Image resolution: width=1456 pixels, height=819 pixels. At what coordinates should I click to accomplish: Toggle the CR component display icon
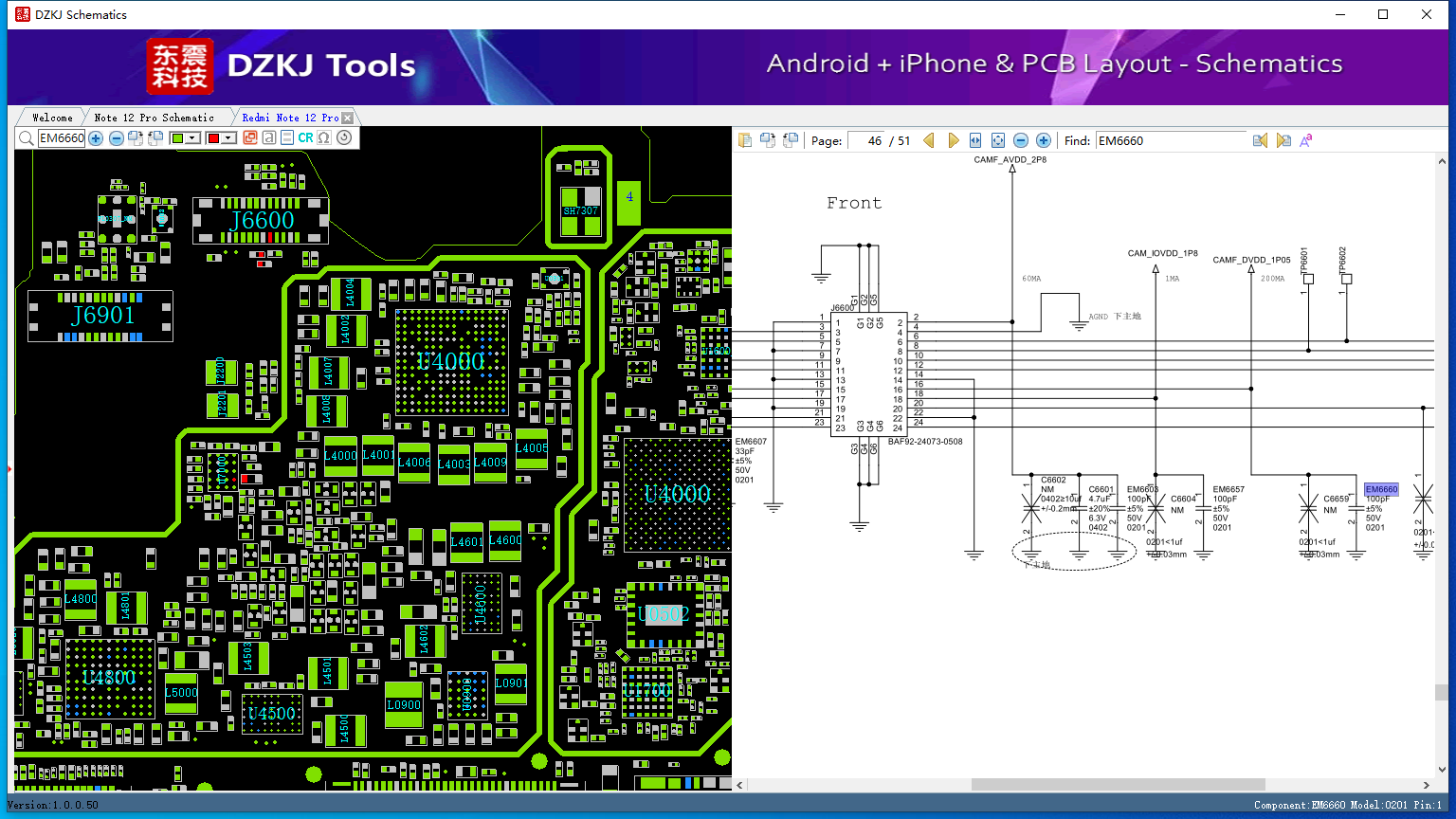pos(305,138)
